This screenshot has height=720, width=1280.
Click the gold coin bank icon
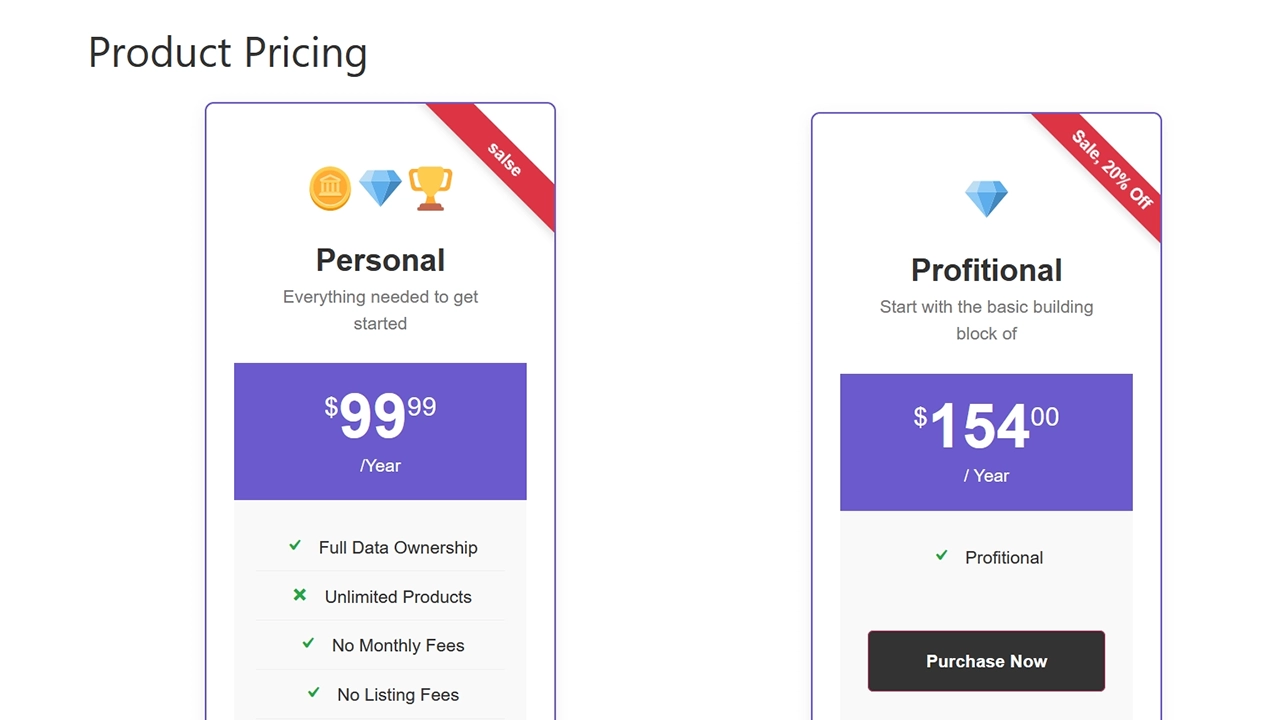click(330, 188)
